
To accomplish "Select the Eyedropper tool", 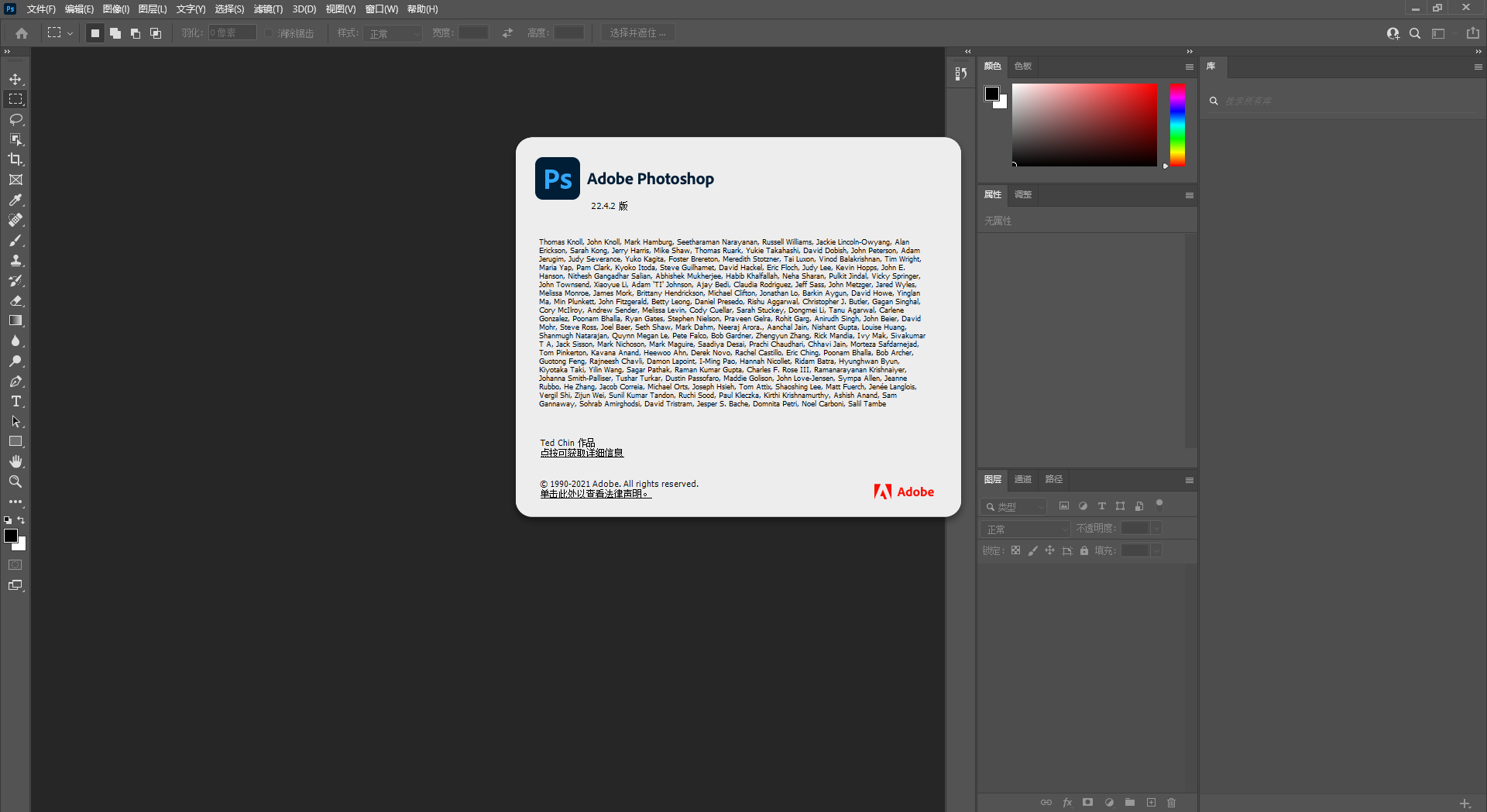I will (x=15, y=200).
